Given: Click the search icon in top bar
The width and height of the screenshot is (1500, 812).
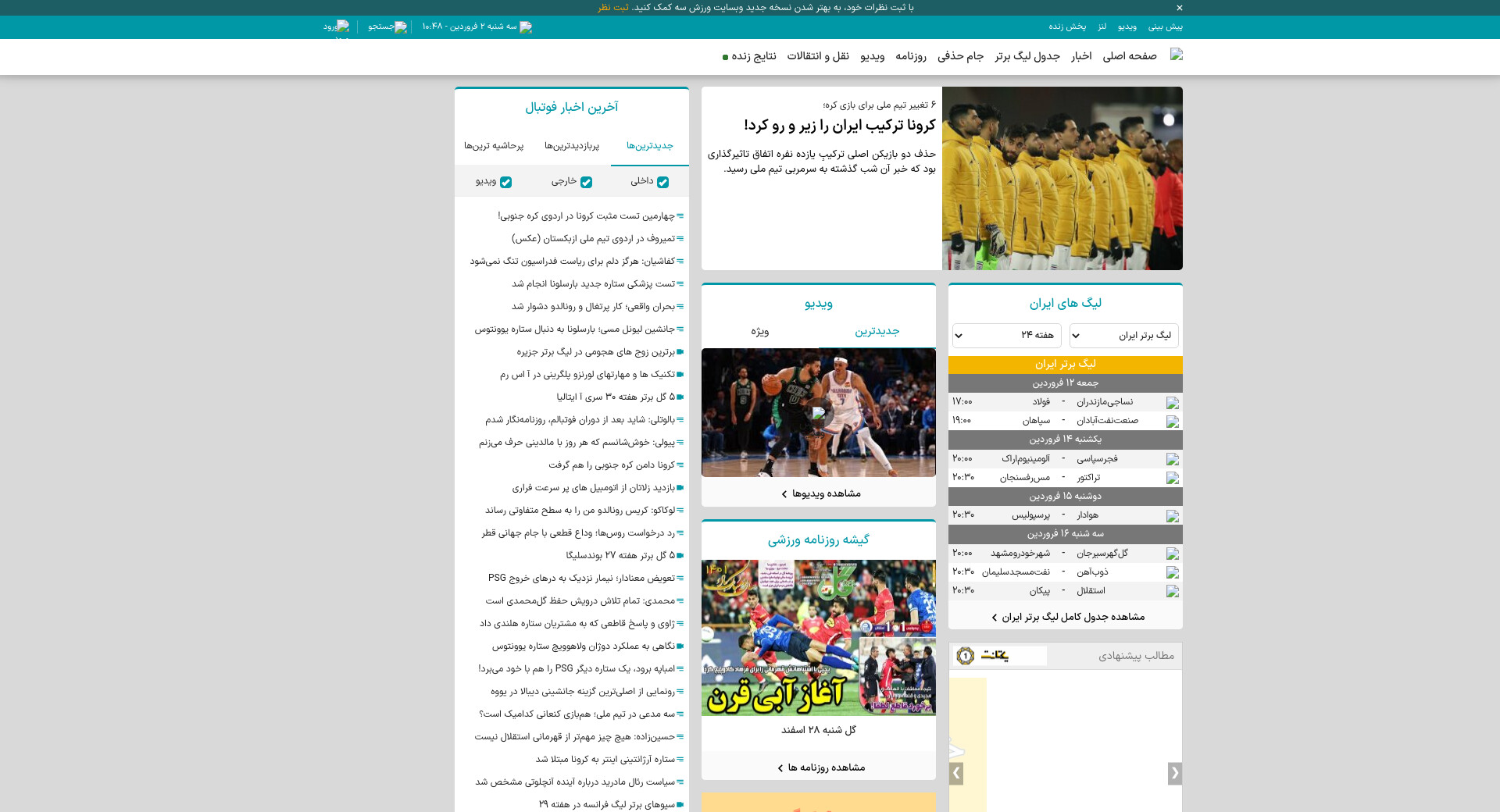Looking at the screenshot, I should click(x=400, y=27).
